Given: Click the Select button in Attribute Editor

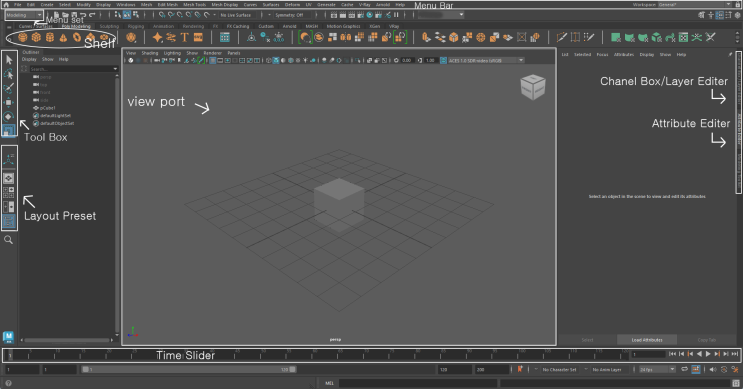Looking at the screenshot, I should (588, 340).
